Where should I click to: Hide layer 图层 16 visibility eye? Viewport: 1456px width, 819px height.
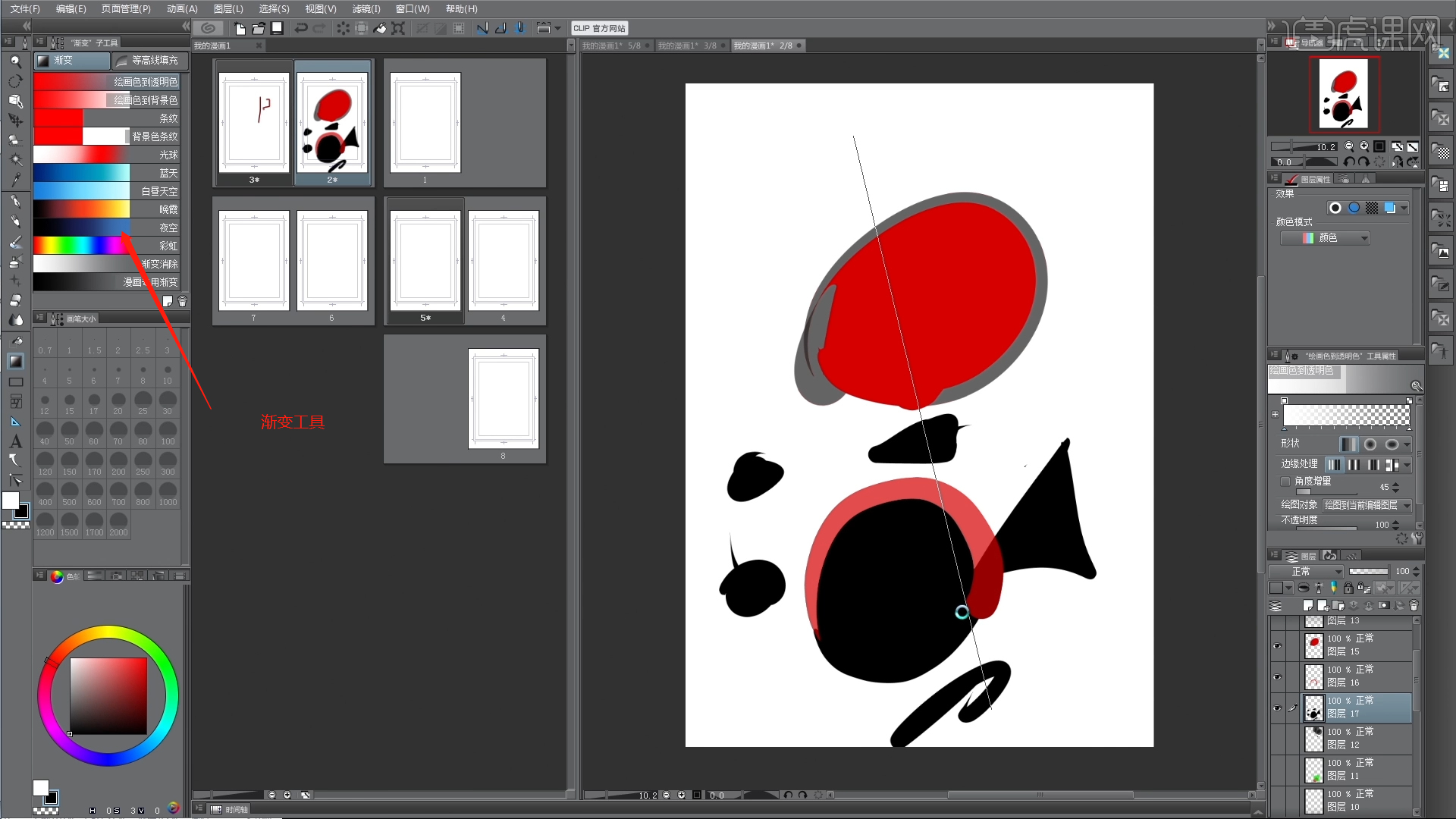[1277, 676]
